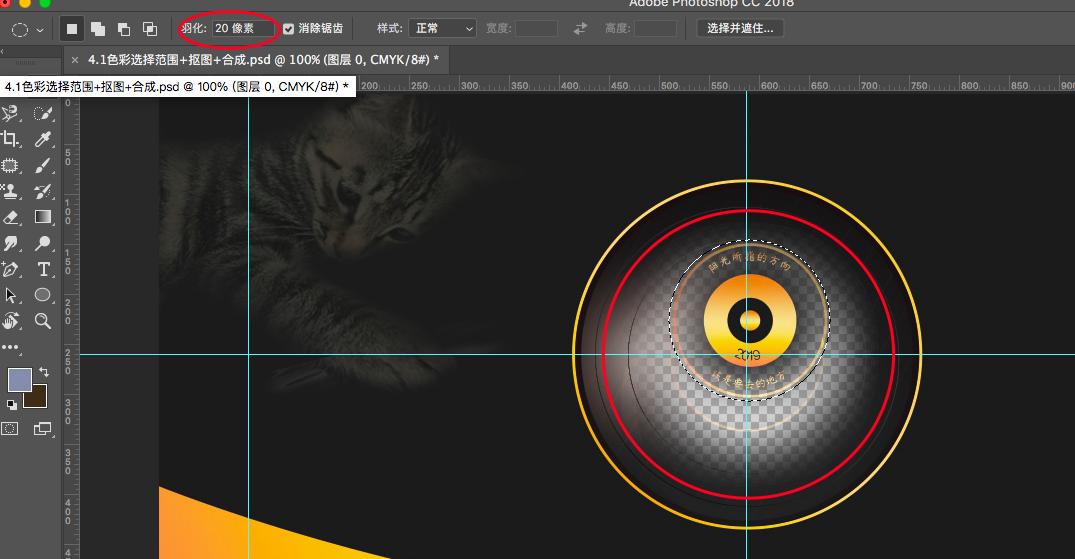Select the Quick Selection tool

[43, 114]
